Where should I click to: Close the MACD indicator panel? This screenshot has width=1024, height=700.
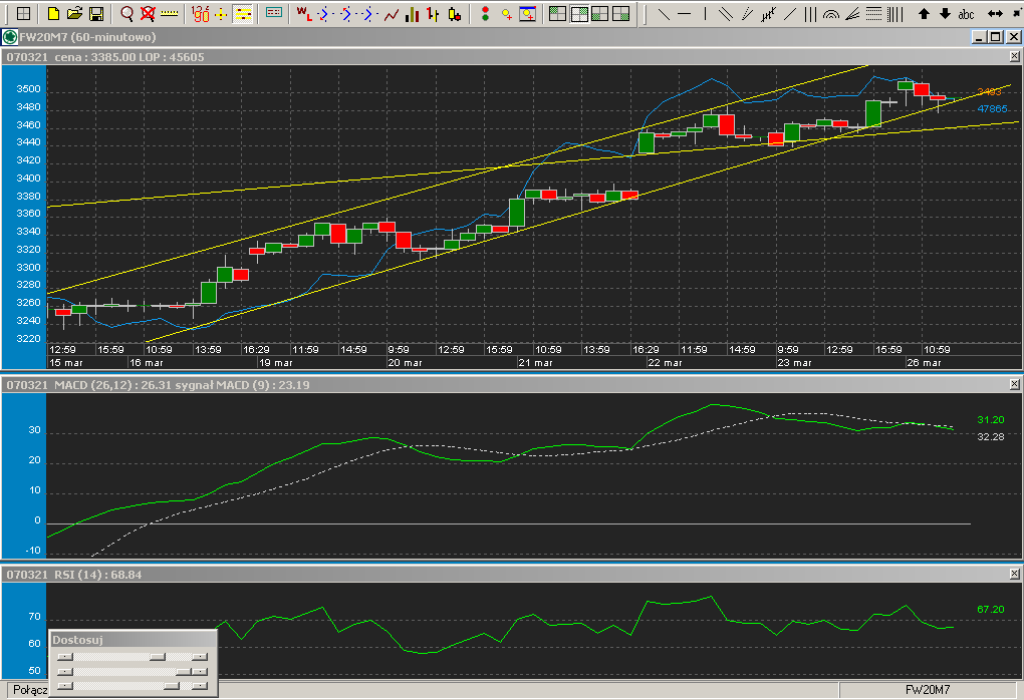1014,384
